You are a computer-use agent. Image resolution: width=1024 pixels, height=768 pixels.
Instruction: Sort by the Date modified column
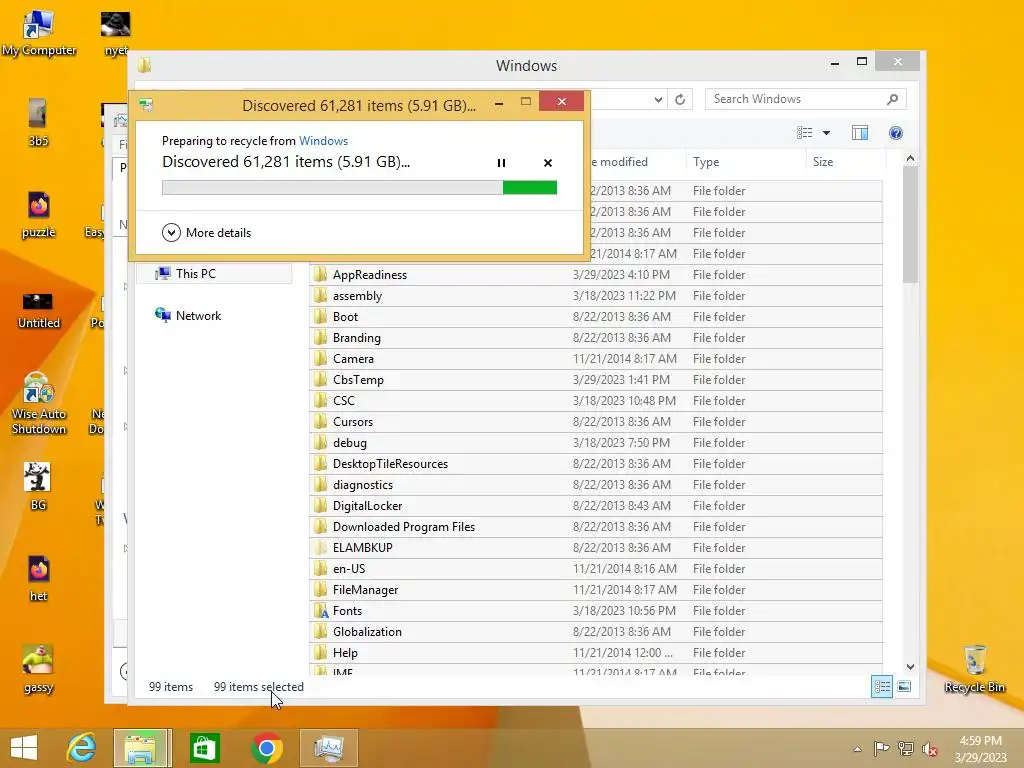618,162
